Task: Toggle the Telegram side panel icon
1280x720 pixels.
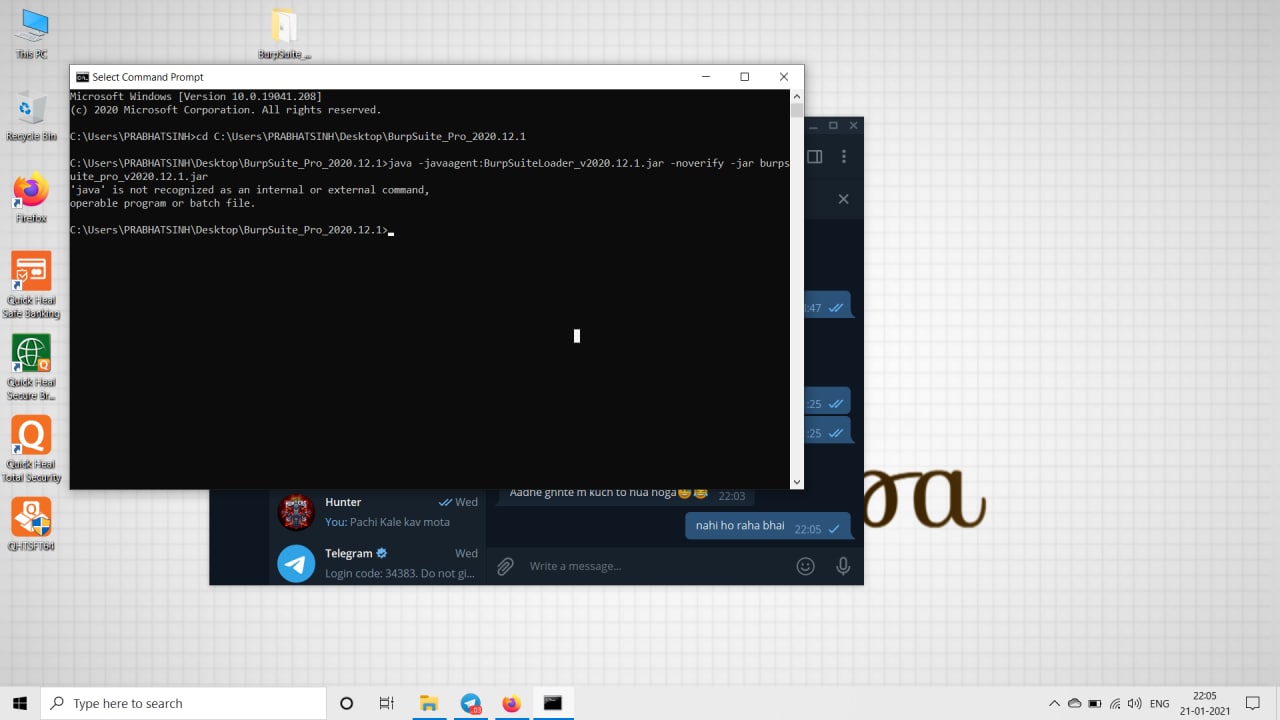Action: click(814, 157)
